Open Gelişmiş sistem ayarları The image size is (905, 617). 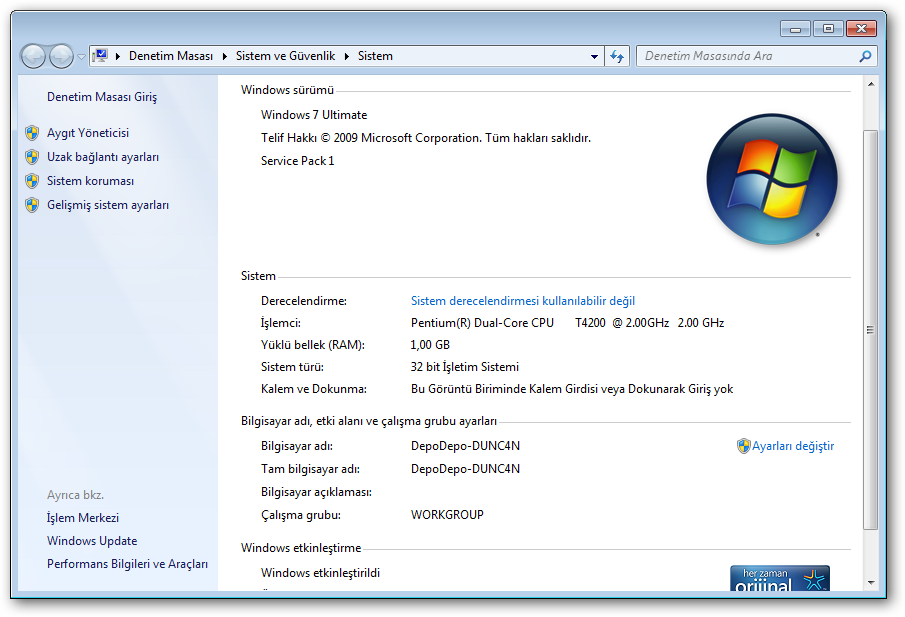108,205
